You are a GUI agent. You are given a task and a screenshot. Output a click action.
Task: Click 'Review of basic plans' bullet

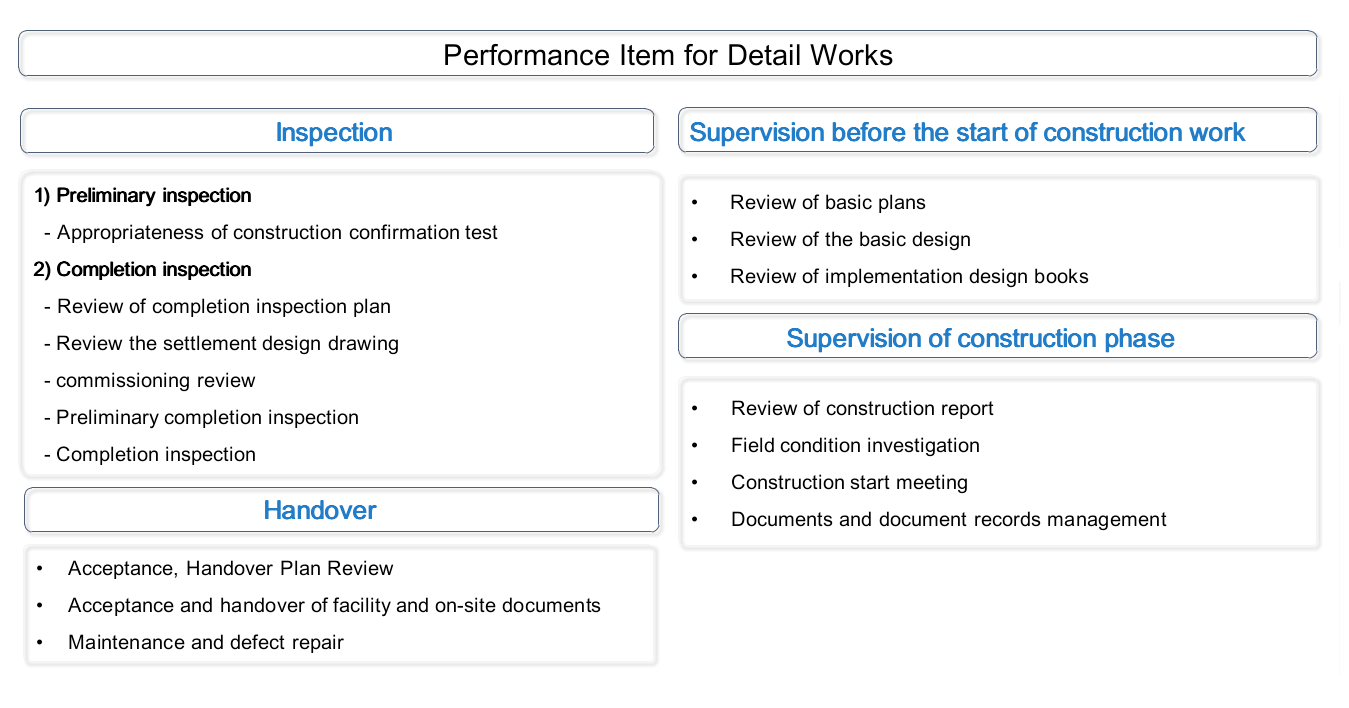pos(828,202)
